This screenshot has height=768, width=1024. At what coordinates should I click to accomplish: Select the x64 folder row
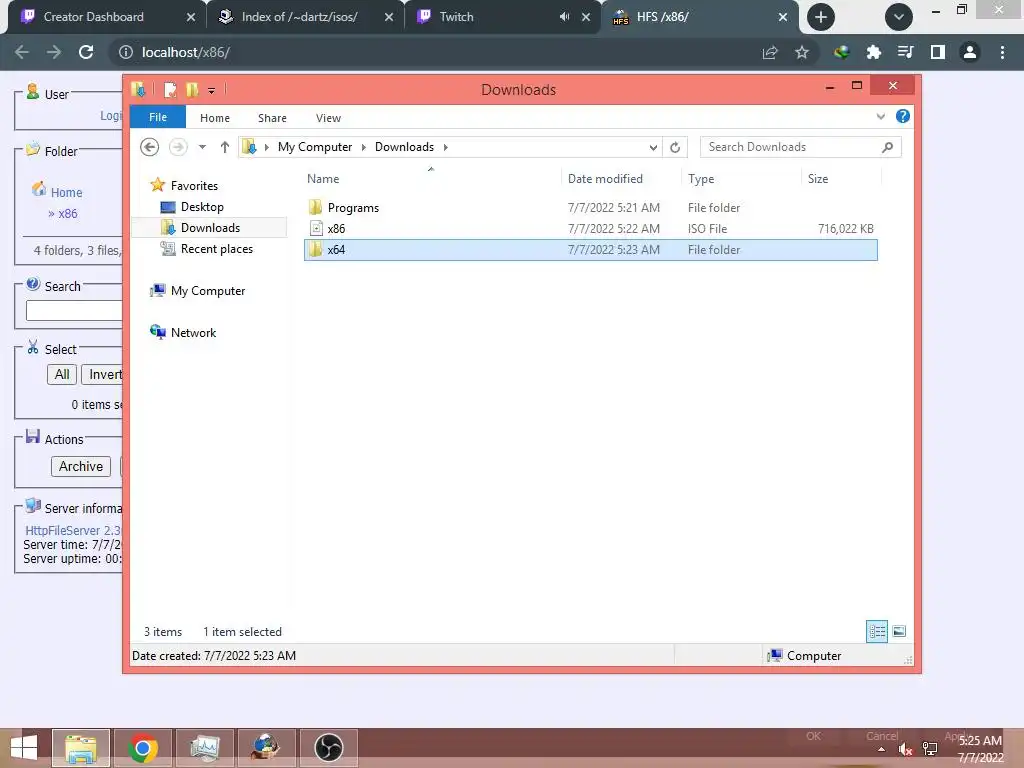tap(591, 249)
